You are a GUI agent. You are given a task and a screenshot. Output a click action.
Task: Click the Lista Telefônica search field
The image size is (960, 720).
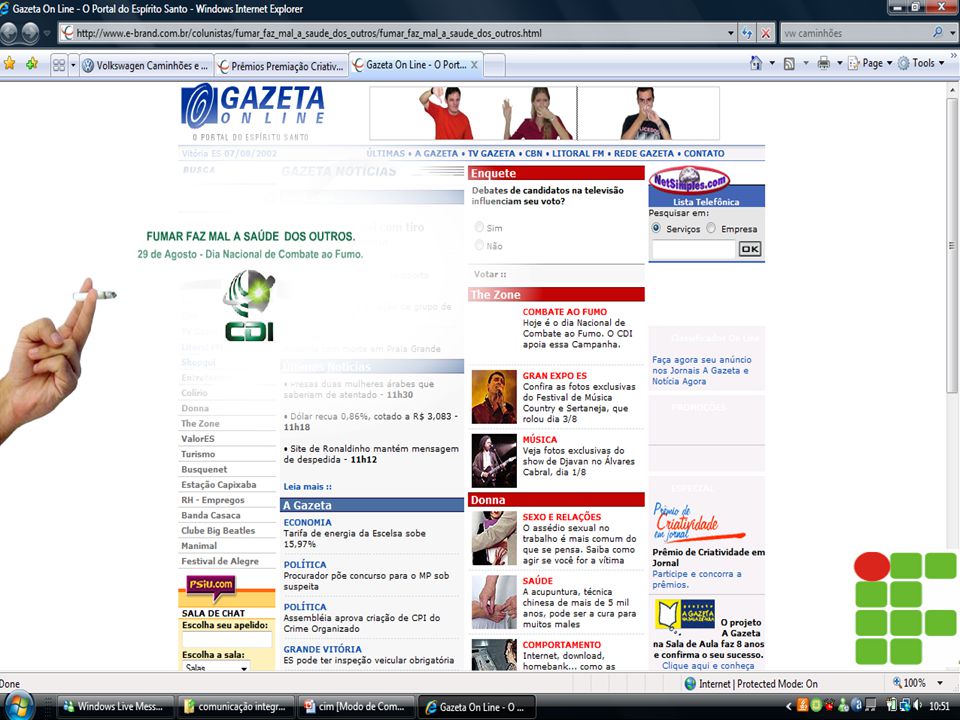[x=693, y=249]
